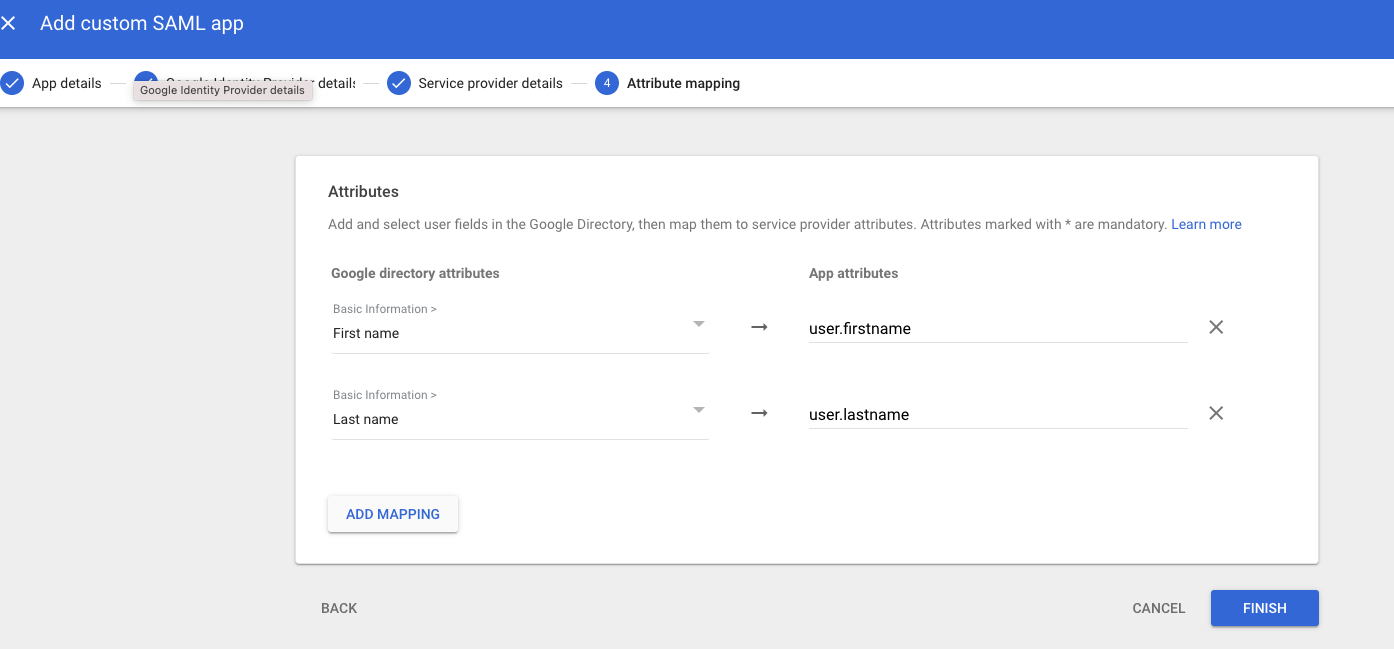1394x649 pixels.
Task: Open the Learn more link
Action: 1206,224
